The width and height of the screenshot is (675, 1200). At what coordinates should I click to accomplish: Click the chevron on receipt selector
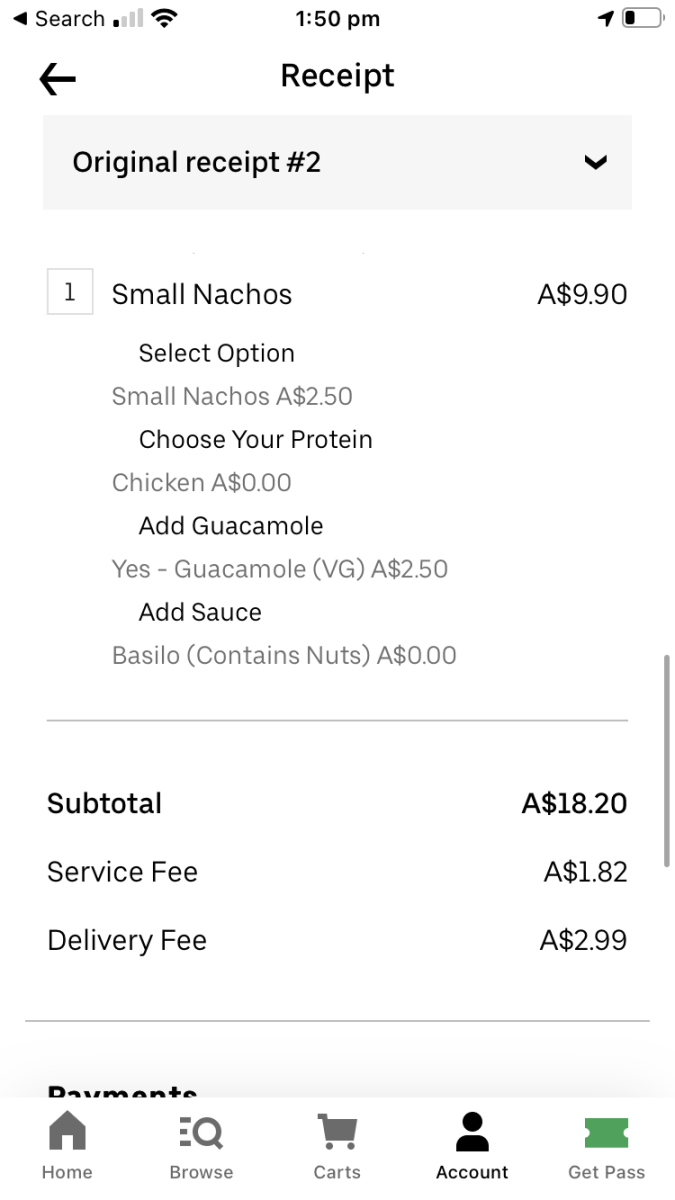pos(595,162)
